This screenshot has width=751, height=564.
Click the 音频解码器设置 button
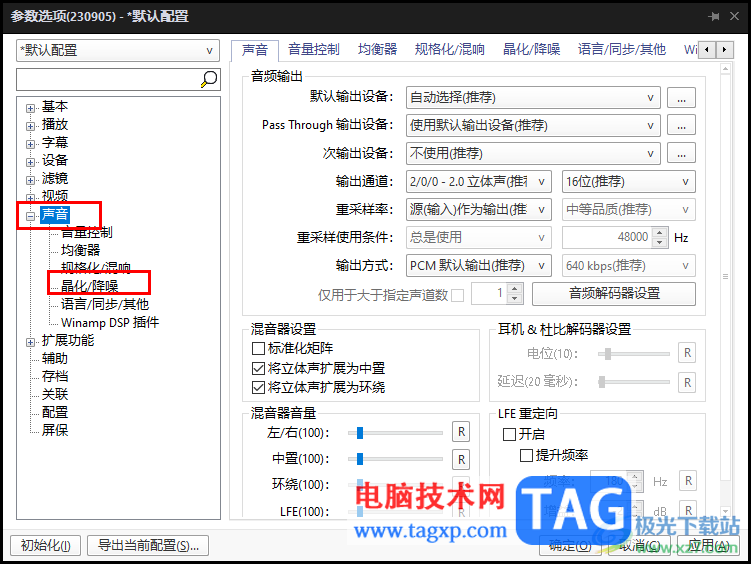[x=614, y=293]
